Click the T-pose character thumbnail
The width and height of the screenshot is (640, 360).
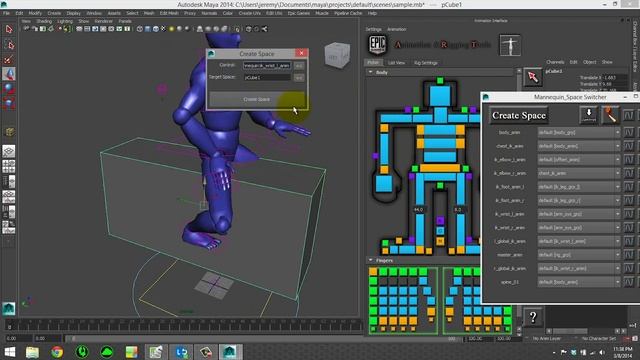coord(510,45)
